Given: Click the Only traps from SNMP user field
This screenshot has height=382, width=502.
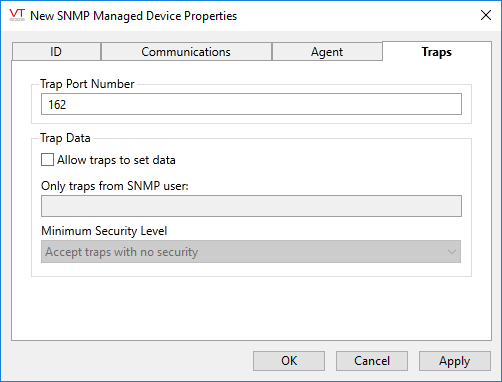Looking at the screenshot, I should tap(251, 206).
